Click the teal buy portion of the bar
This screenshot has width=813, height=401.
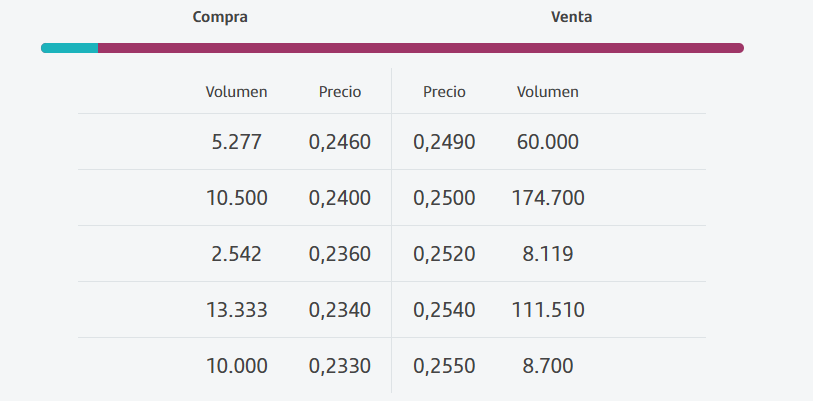coord(69,47)
